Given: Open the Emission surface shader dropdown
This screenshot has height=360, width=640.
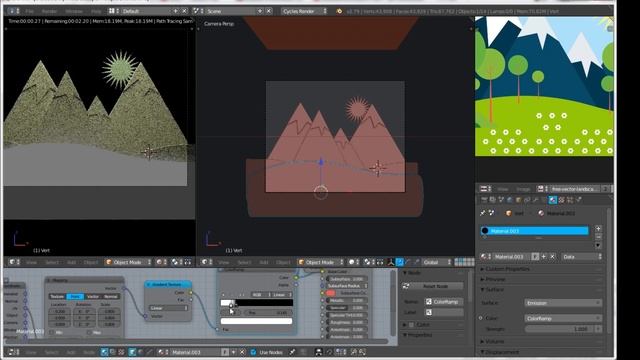Looking at the screenshot, I should pos(563,303).
